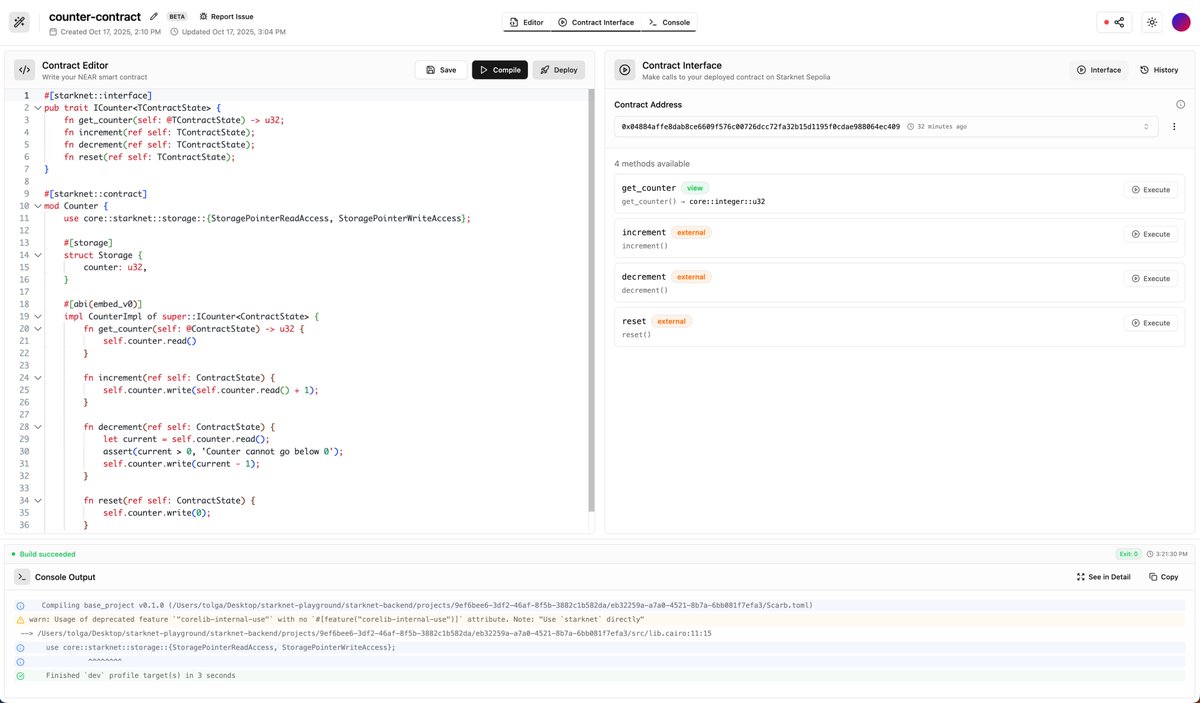Click the 'Build succeeded' status text
This screenshot has width=1200, height=703.
[46, 554]
